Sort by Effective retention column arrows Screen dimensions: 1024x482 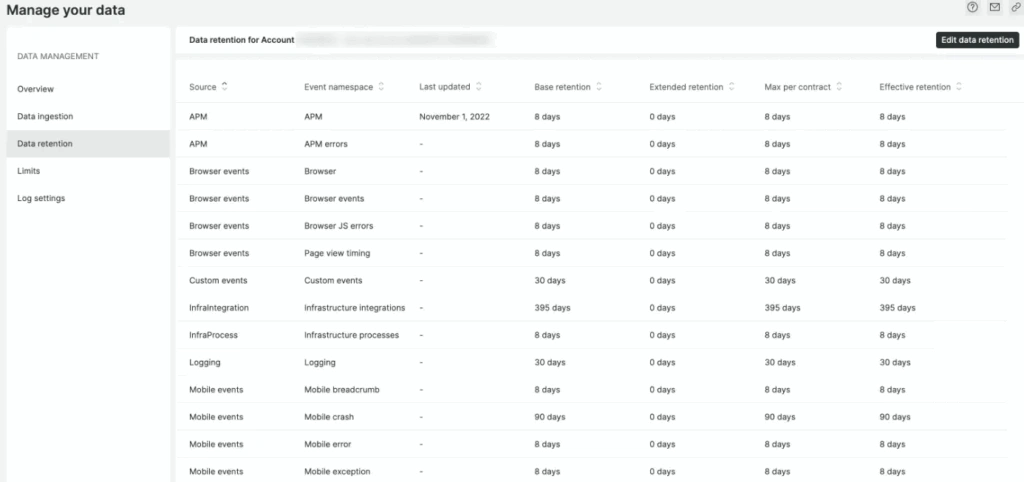(x=959, y=87)
